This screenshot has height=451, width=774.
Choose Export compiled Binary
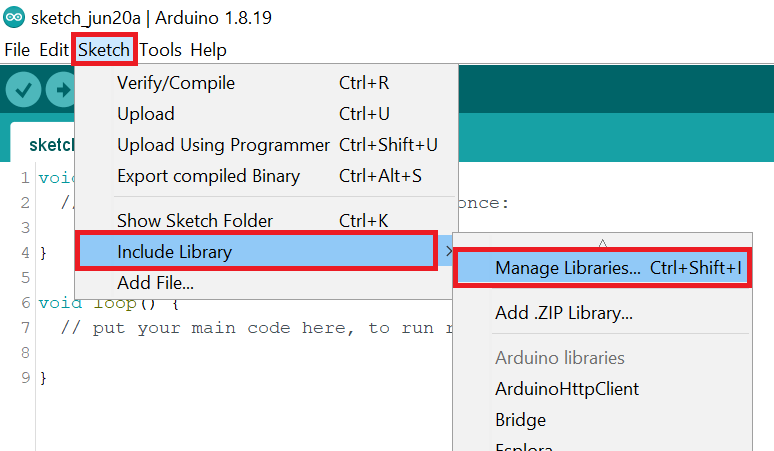208,176
